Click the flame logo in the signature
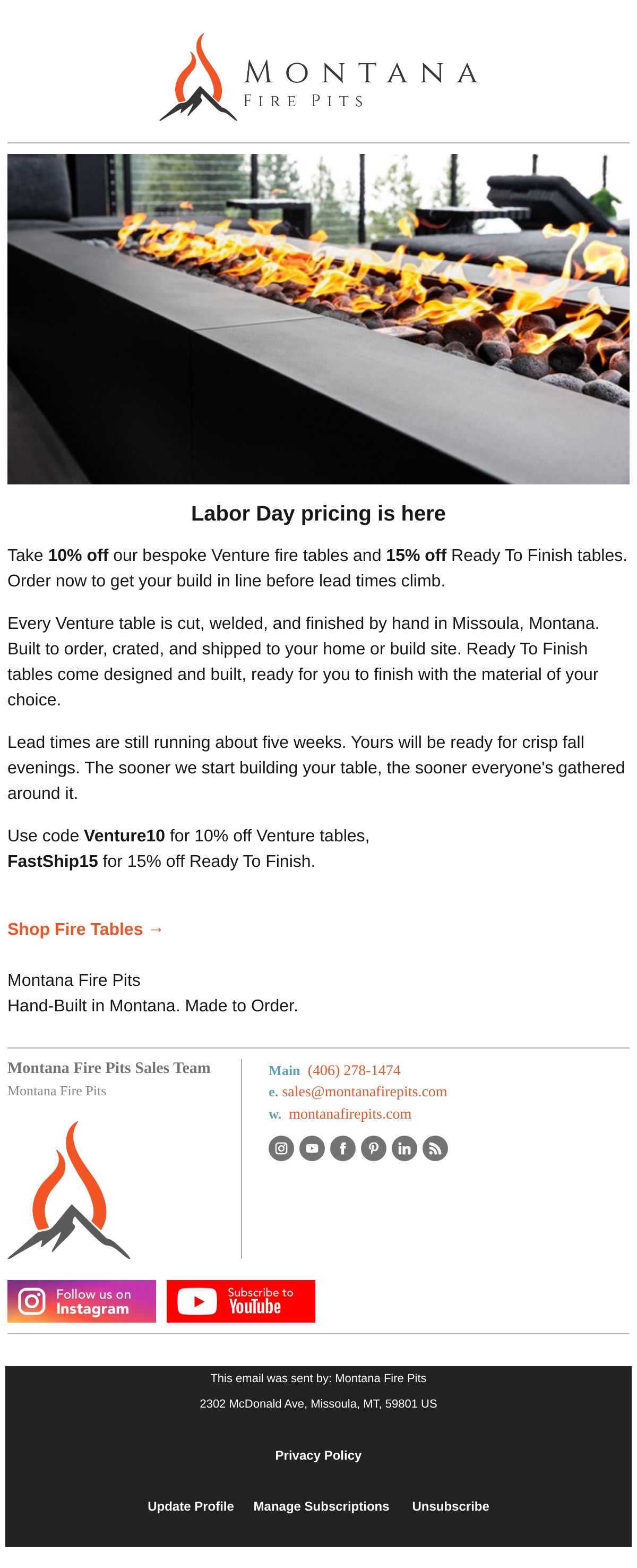 [x=69, y=1189]
